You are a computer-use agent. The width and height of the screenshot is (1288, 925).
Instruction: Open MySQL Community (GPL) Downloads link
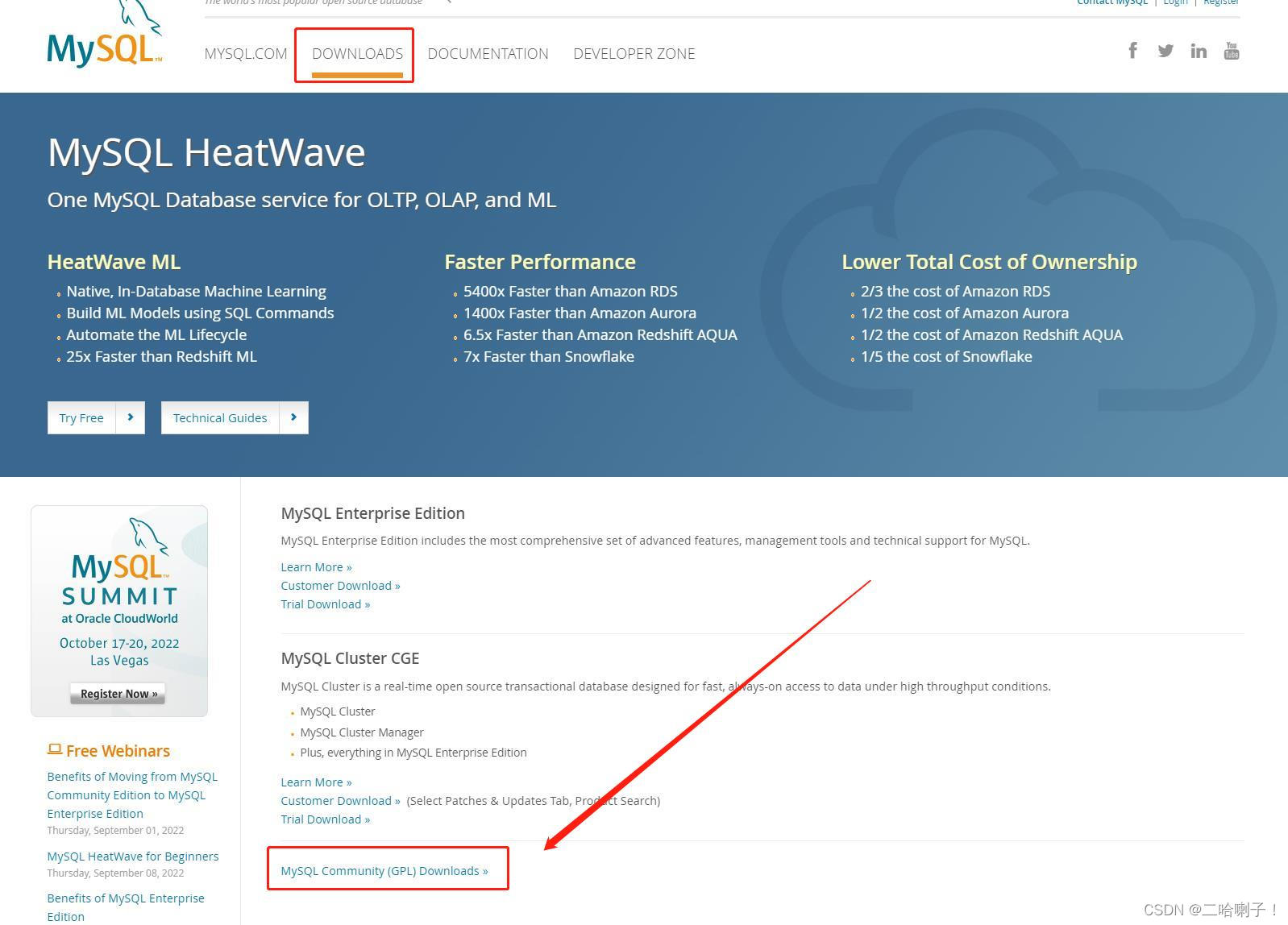click(x=384, y=871)
